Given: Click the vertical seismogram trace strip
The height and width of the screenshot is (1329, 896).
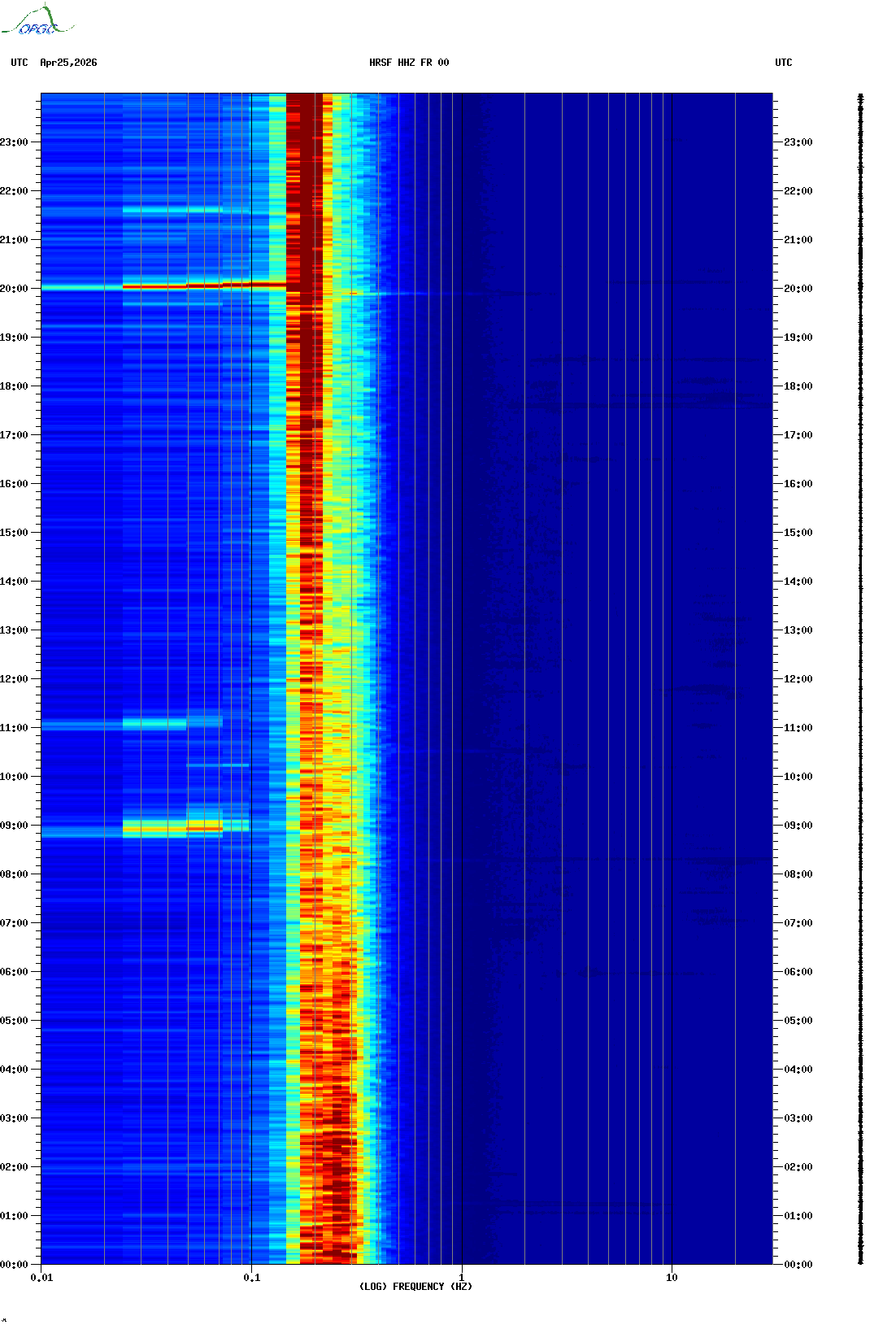Looking at the screenshot, I should click(861, 679).
